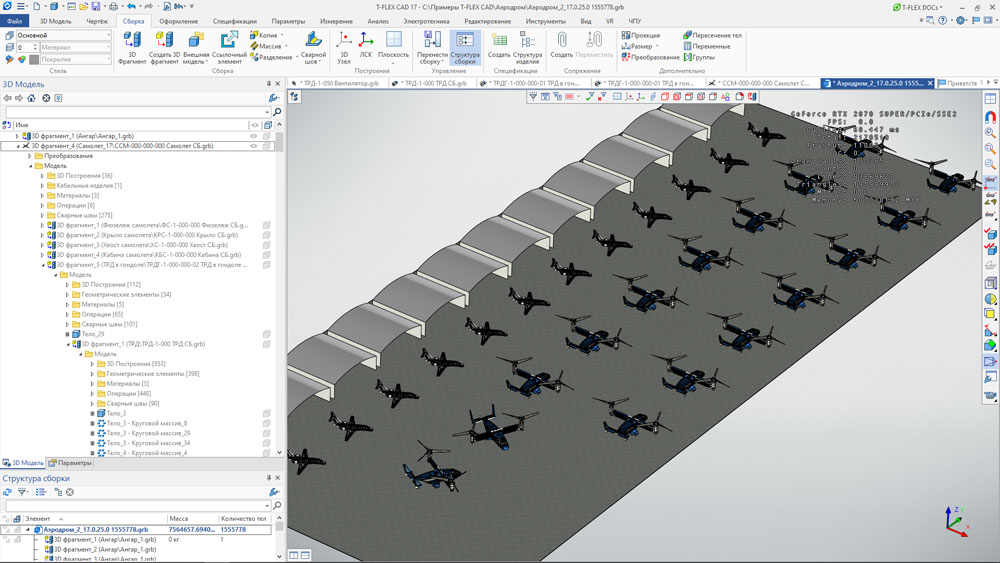This screenshot has width=1000, height=563.
Task: Click Пересечение тел command
Action: click(x=712, y=36)
